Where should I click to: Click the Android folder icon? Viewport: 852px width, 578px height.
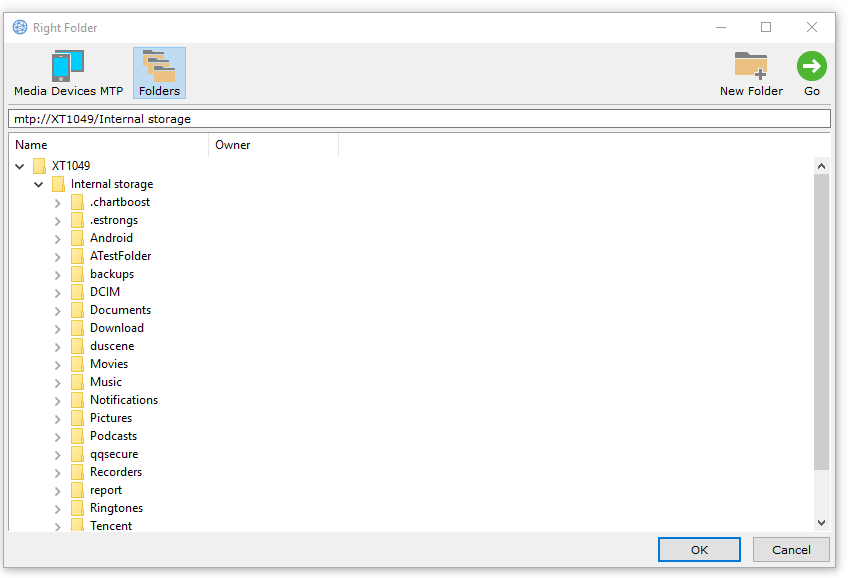point(77,238)
